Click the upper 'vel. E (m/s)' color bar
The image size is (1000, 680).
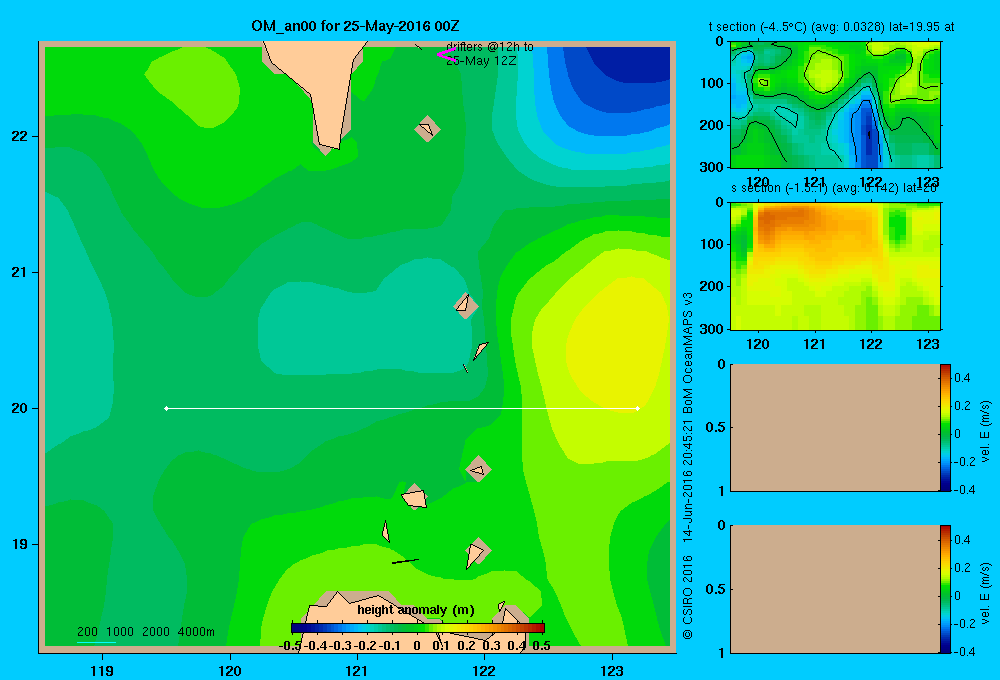click(945, 428)
